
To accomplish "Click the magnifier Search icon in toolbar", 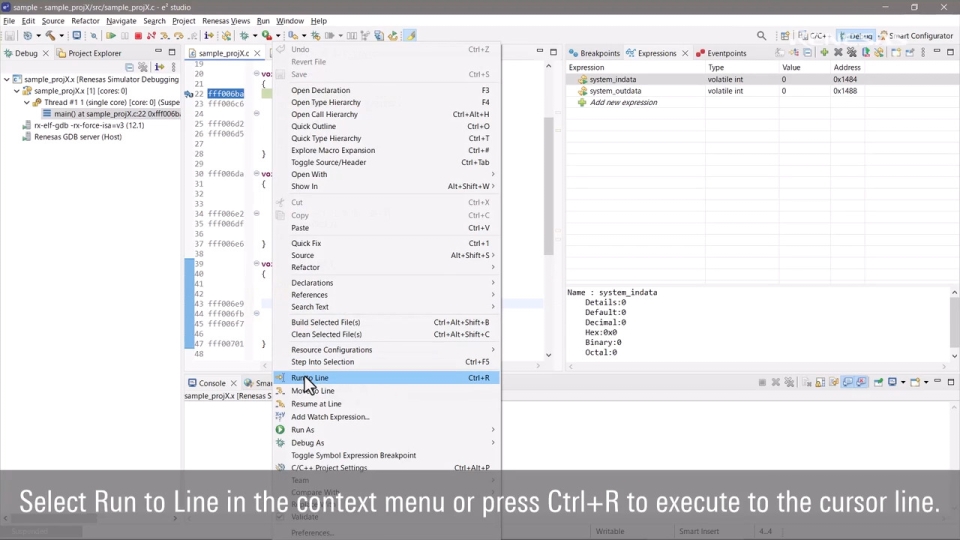I will tap(761, 36).
